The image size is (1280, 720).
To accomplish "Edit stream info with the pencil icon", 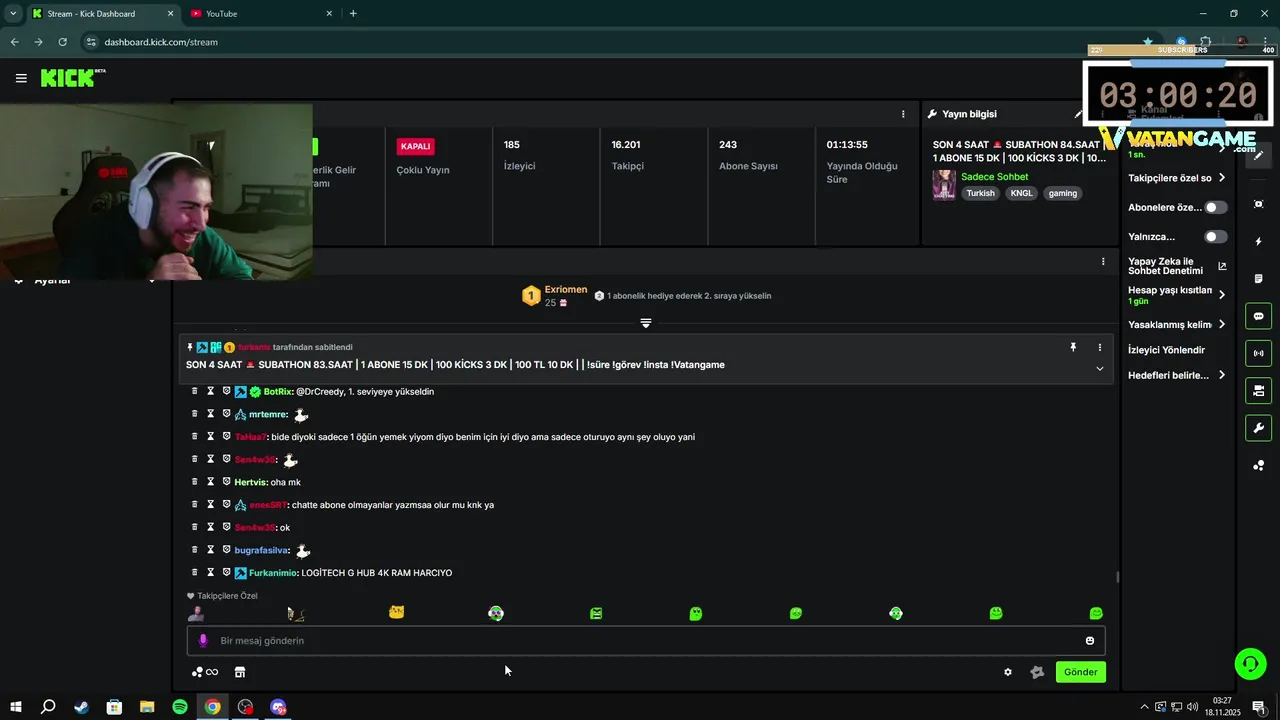I will click(x=1078, y=114).
